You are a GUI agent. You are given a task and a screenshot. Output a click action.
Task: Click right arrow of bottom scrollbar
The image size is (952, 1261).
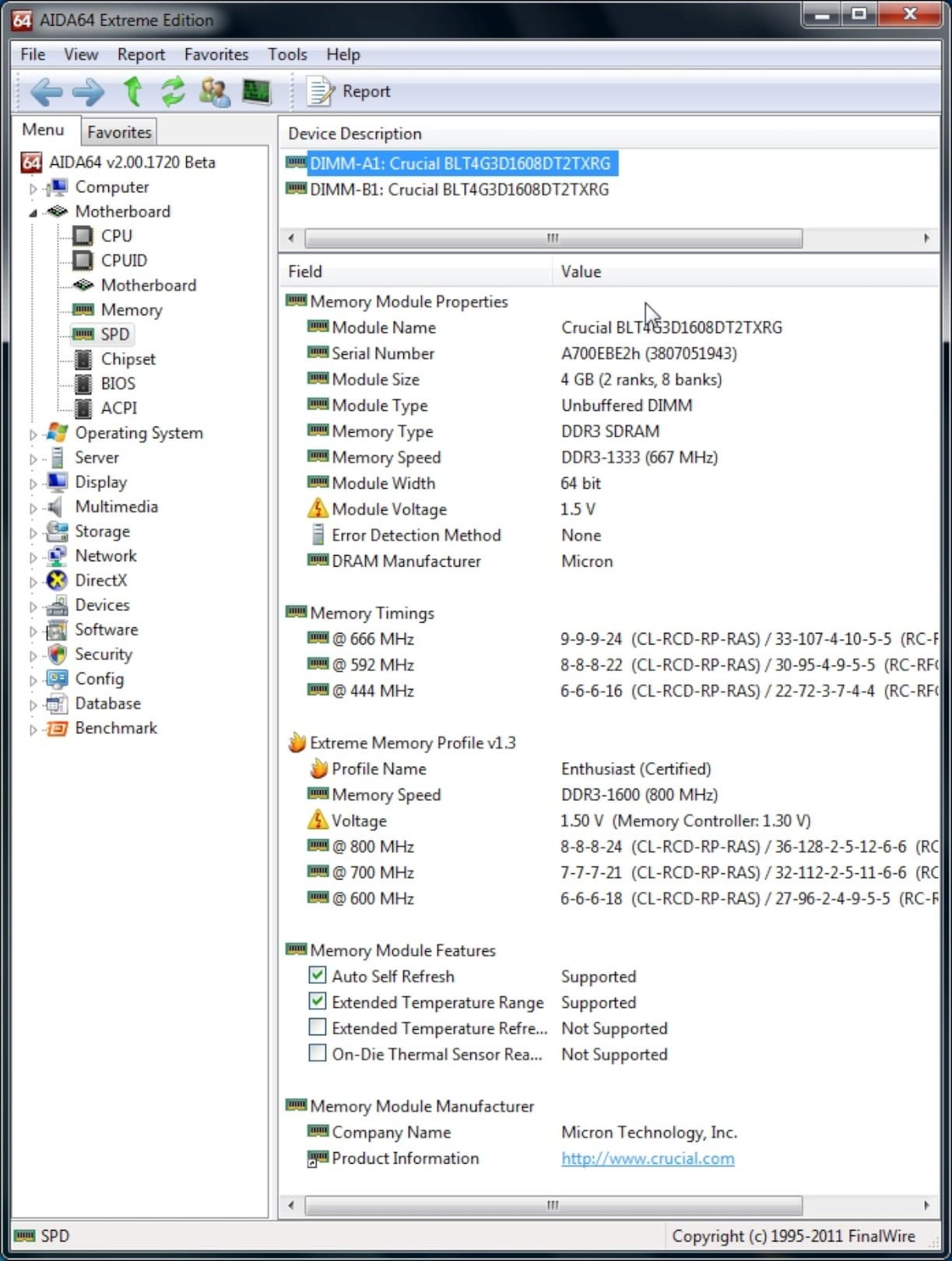point(926,1205)
